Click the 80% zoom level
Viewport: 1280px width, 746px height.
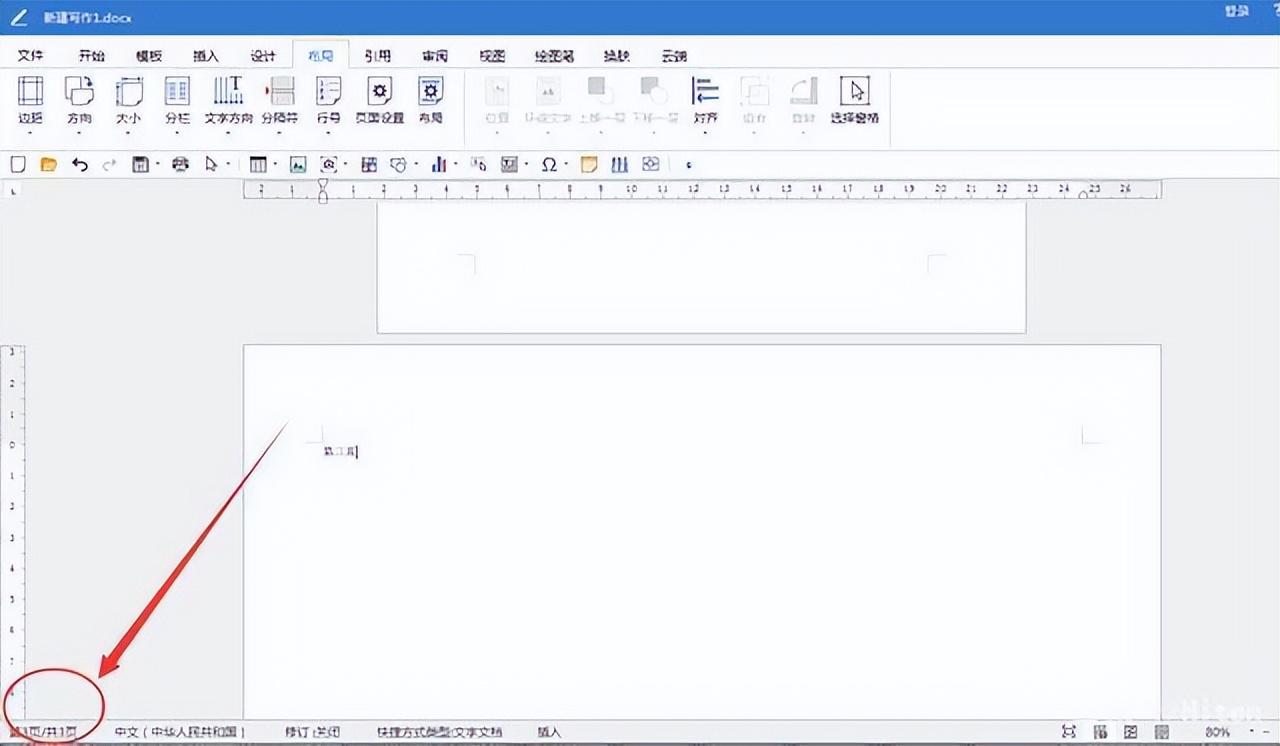pos(1217,732)
